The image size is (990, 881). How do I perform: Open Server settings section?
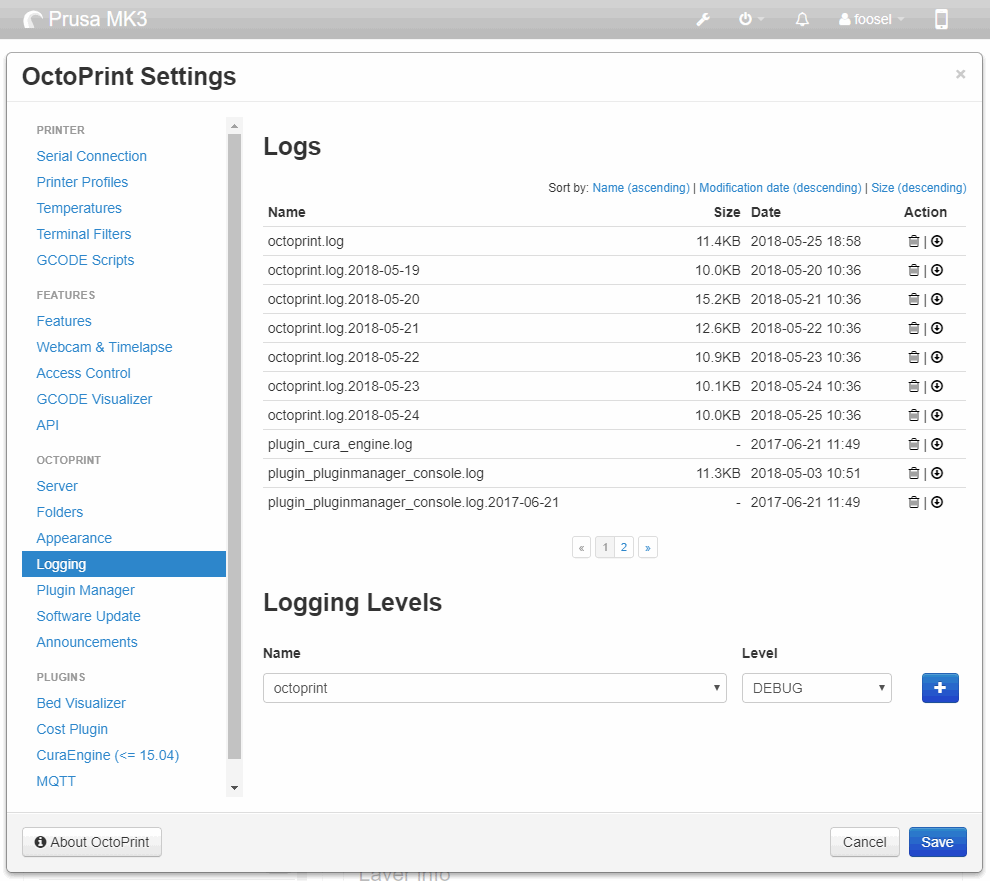click(x=57, y=486)
